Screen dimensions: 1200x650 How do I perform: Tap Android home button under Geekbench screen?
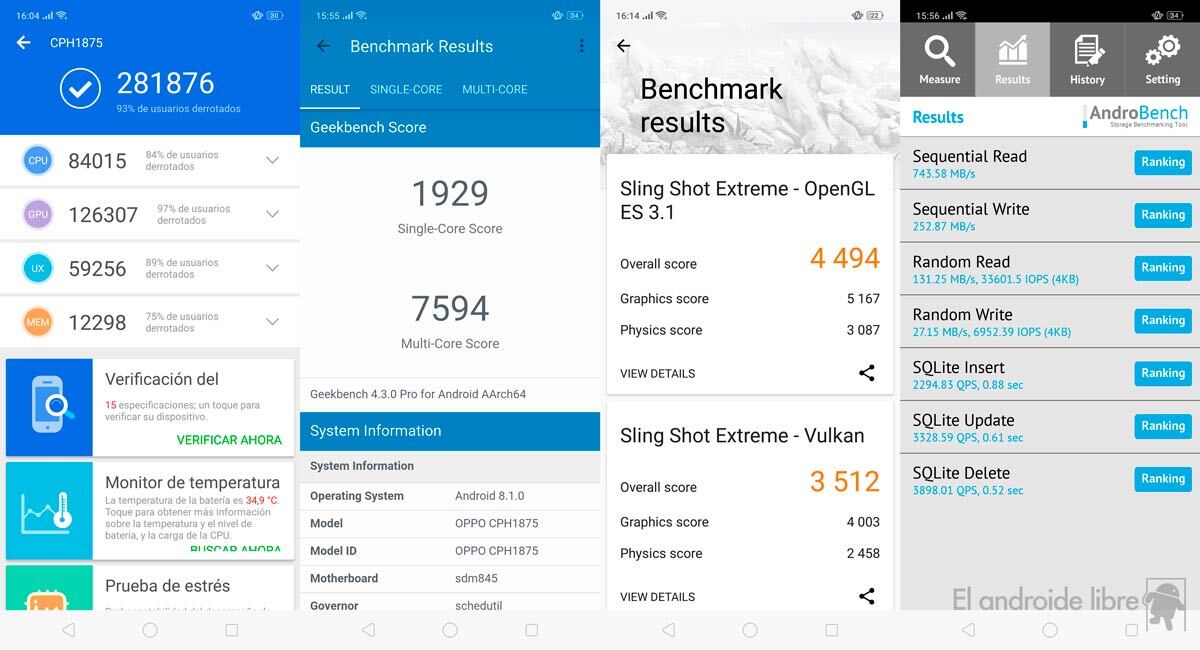[x=450, y=630]
